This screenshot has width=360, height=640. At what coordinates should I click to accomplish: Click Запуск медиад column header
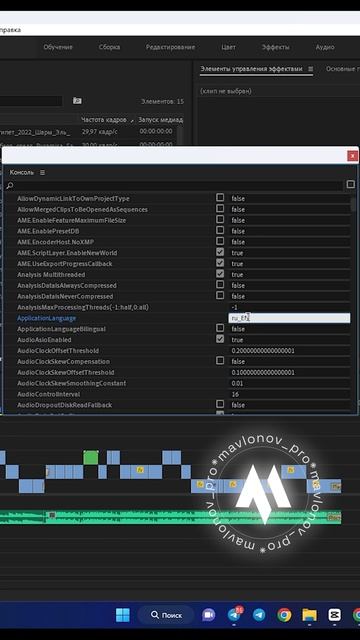[x=160, y=120]
